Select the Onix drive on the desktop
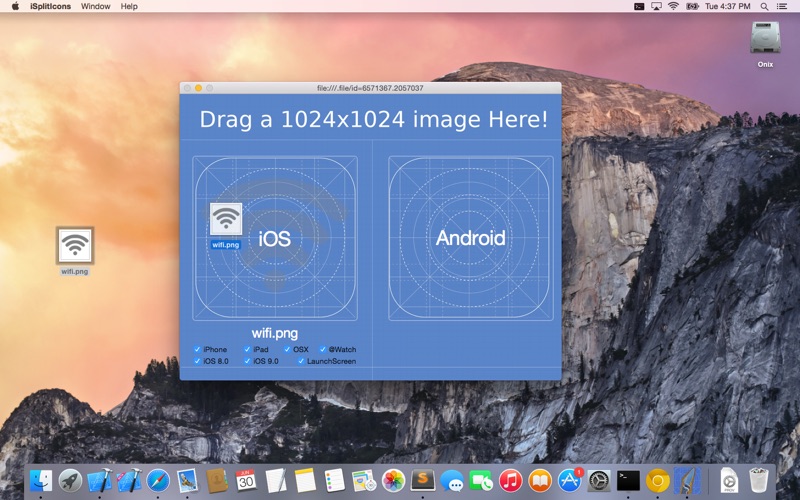The image size is (800, 500). [765, 44]
